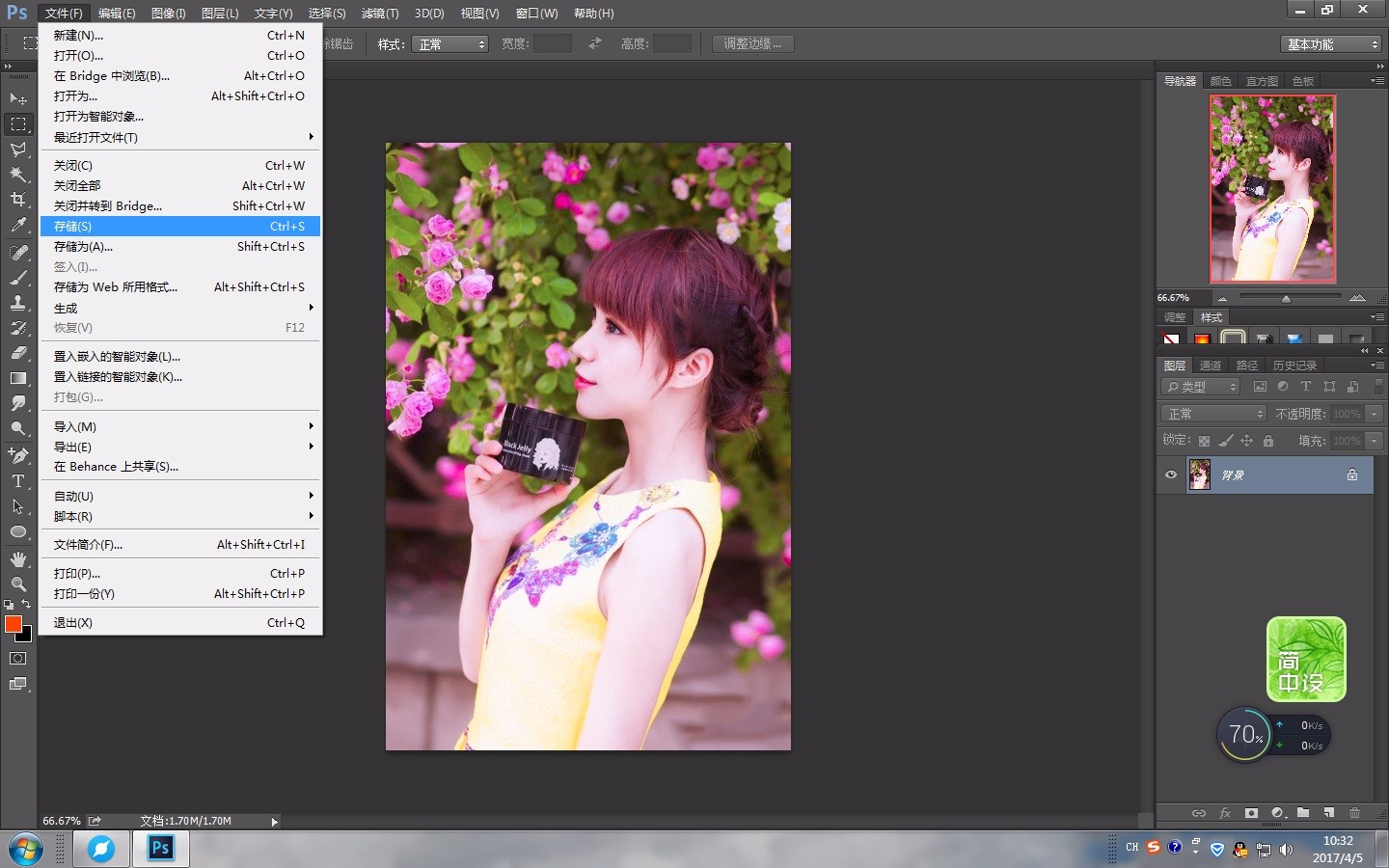Toggle visibility of the 背景 layer
Image resolution: width=1389 pixels, height=868 pixels.
tap(1171, 475)
